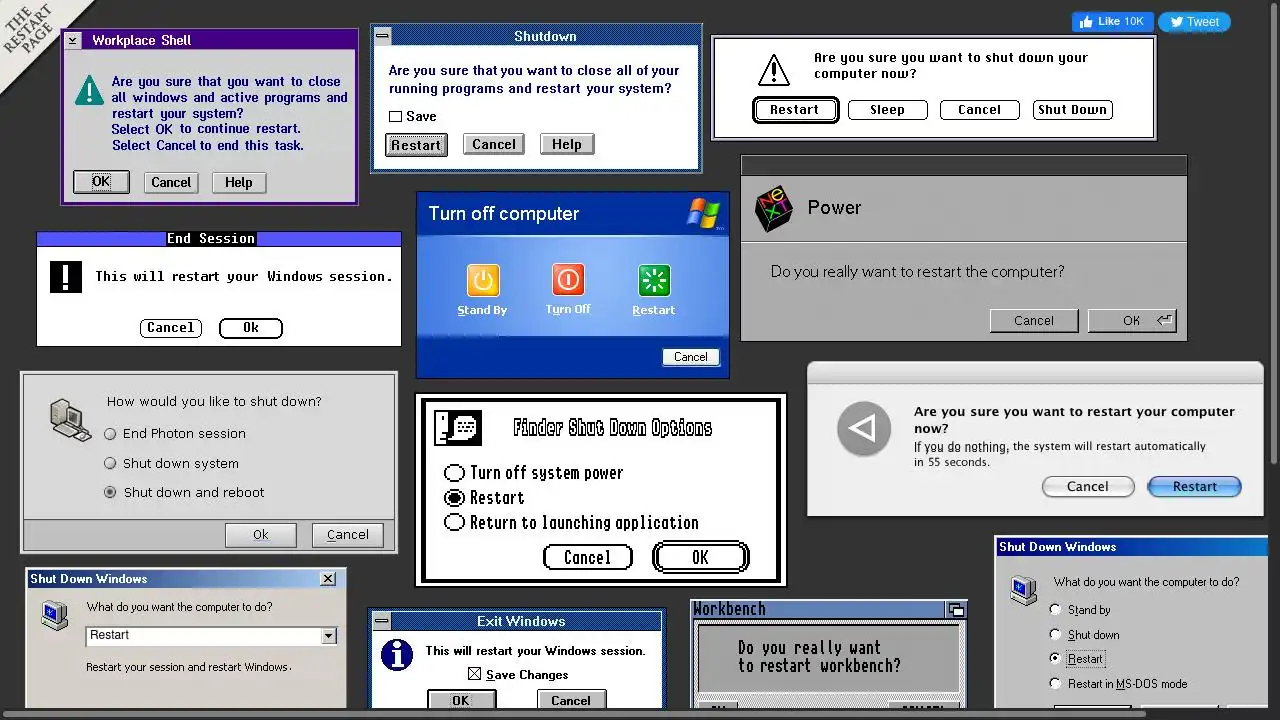Toggle the Save checkbox in Shutdown dialog
1280x720 pixels.
point(396,116)
